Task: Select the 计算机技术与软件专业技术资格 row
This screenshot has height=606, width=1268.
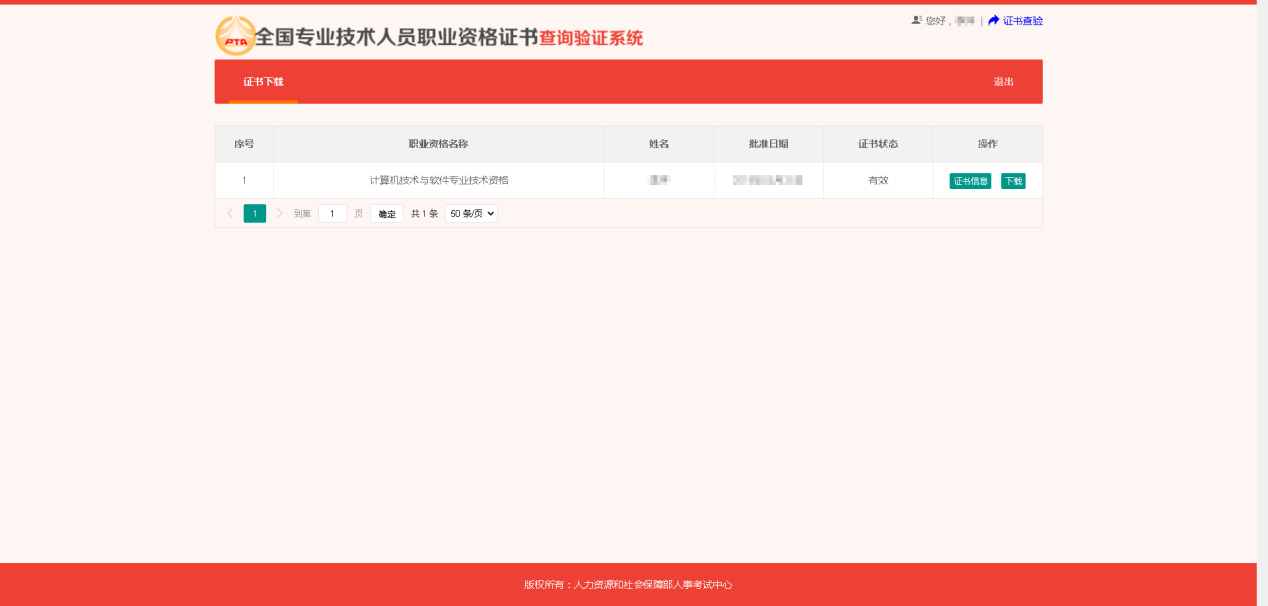Action: pyautogui.click(x=437, y=181)
